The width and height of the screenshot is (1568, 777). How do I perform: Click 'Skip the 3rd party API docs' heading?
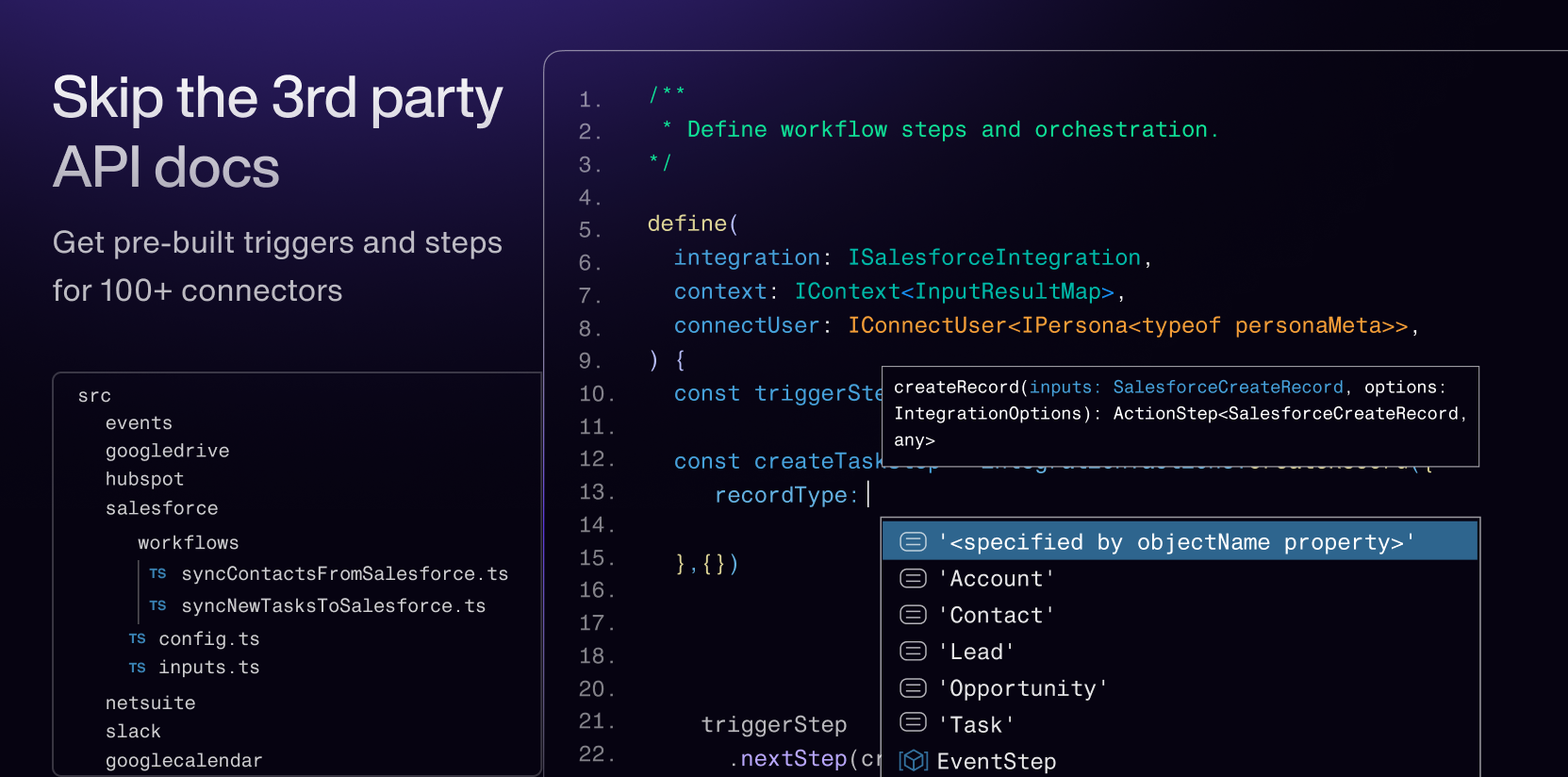277,132
